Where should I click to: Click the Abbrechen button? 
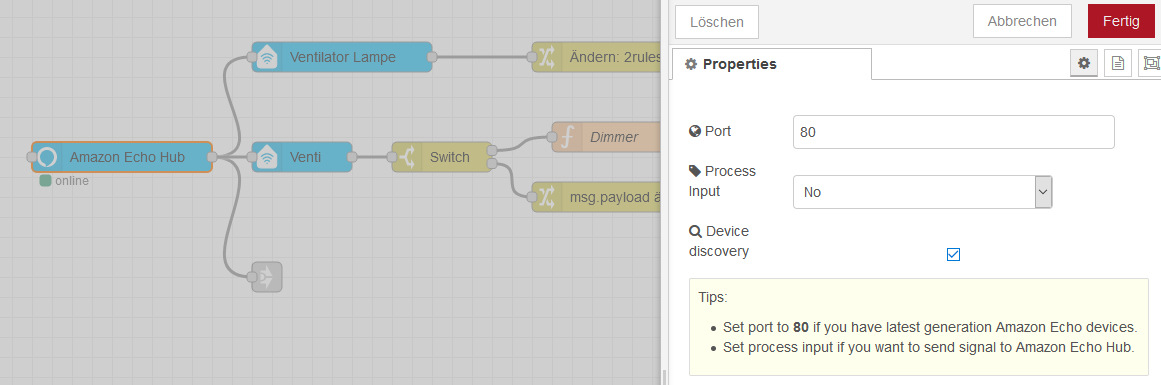(x=1022, y=21)
